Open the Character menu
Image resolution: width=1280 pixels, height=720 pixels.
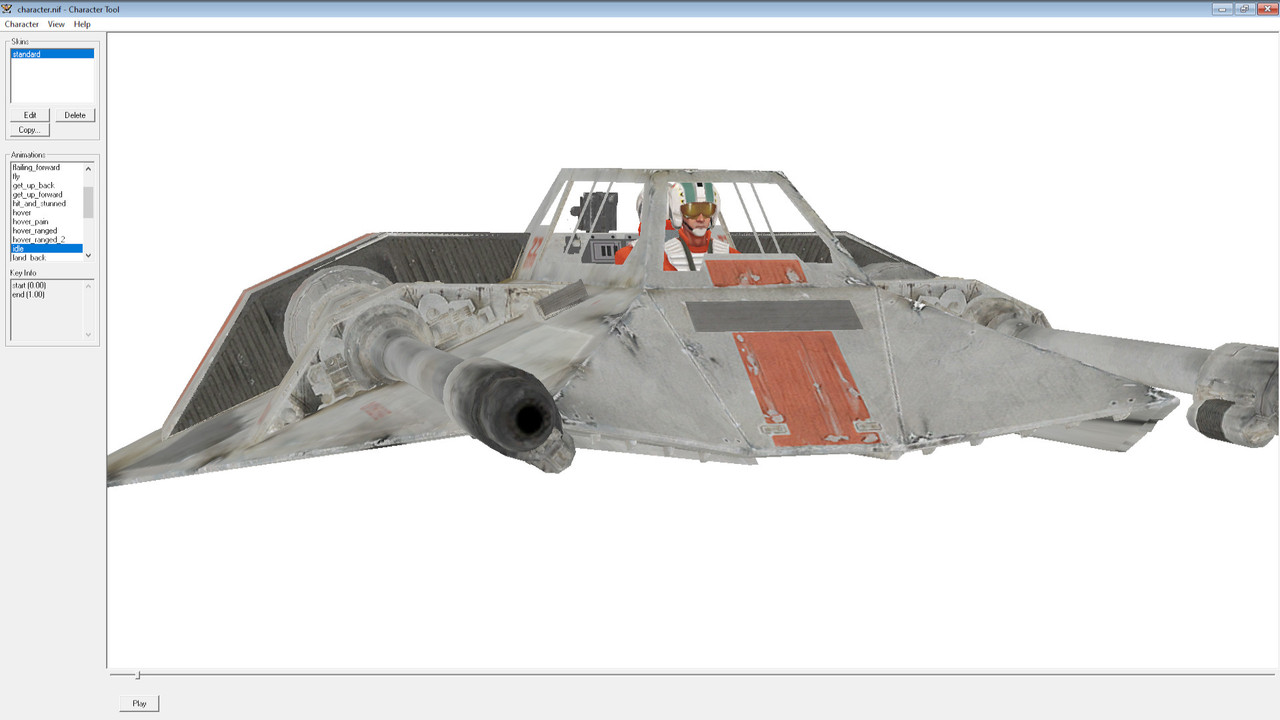(x=22, y=24)
